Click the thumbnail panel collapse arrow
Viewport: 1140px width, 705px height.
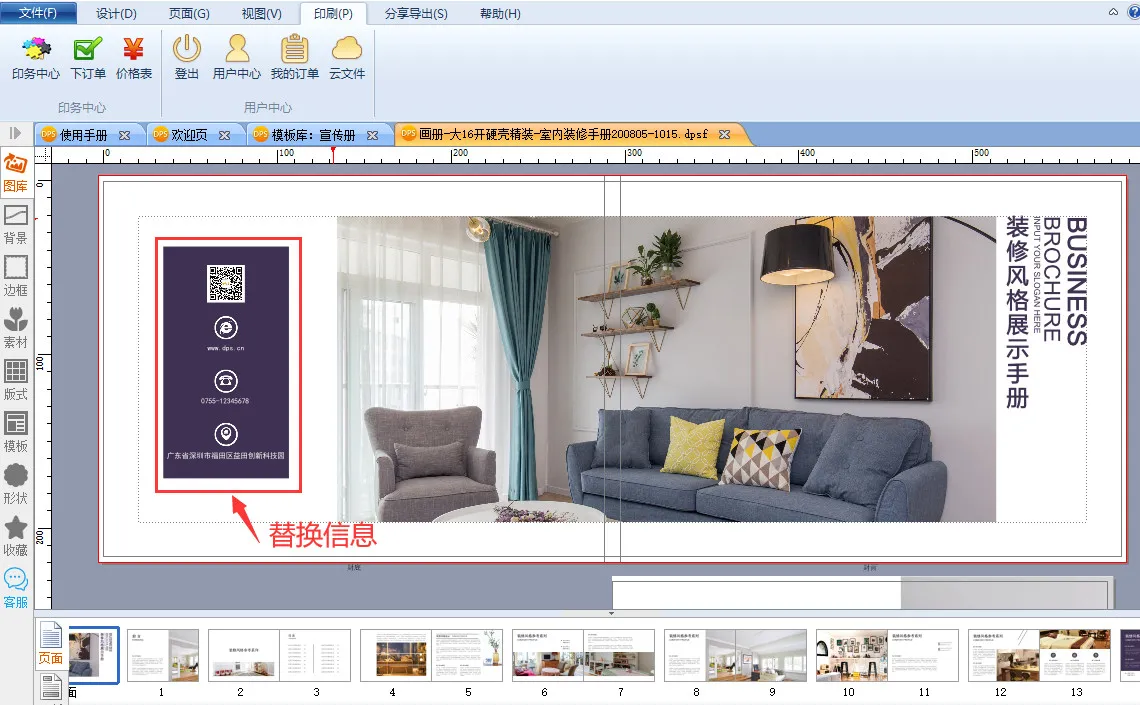[x=611, y=613]
